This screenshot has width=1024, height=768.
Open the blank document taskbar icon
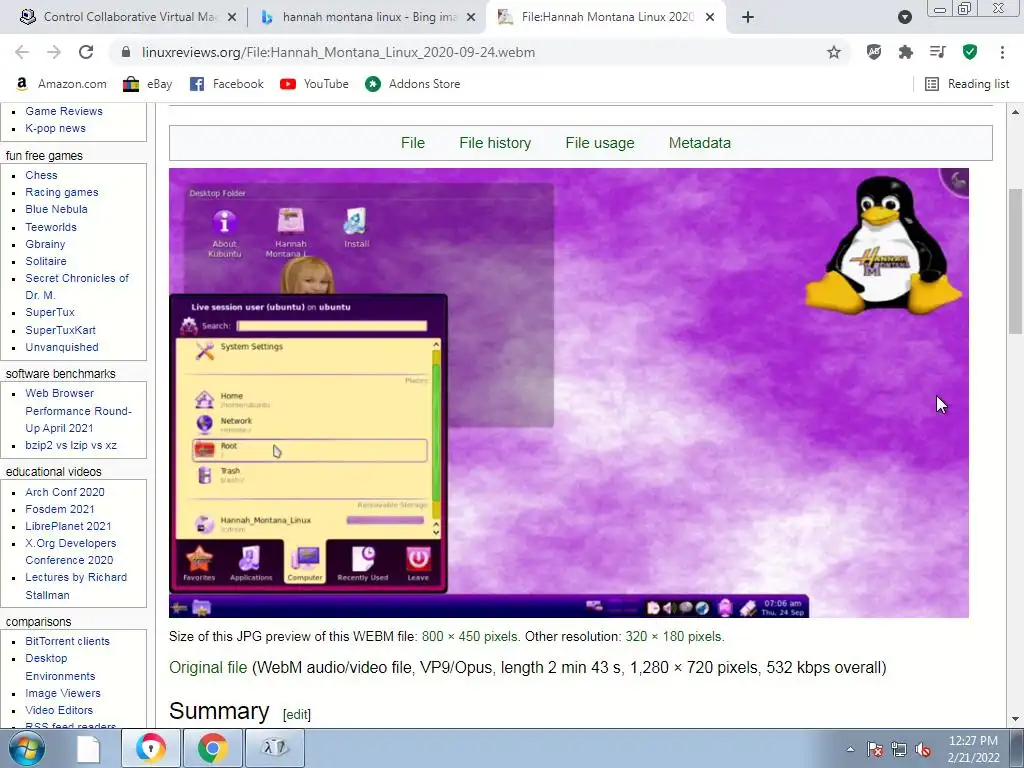click(88, 748)
